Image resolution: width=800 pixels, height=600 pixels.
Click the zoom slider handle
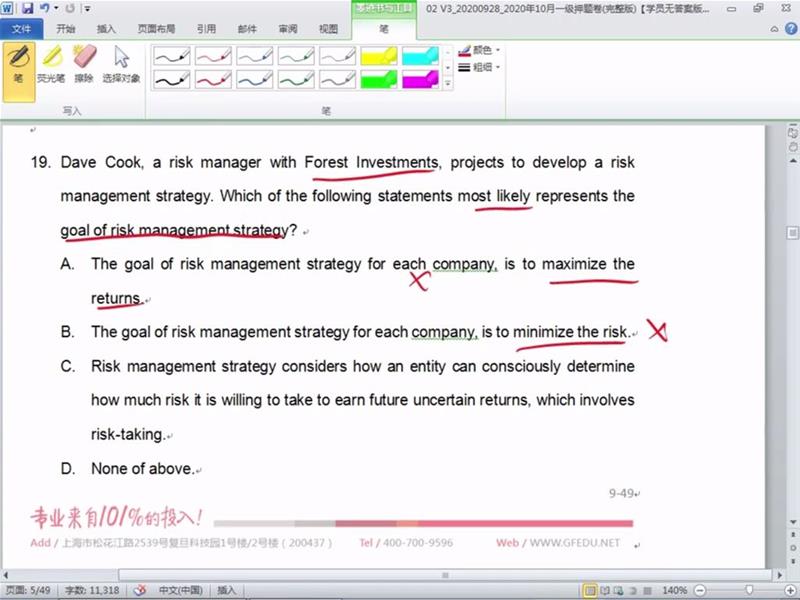pos(749,590)
